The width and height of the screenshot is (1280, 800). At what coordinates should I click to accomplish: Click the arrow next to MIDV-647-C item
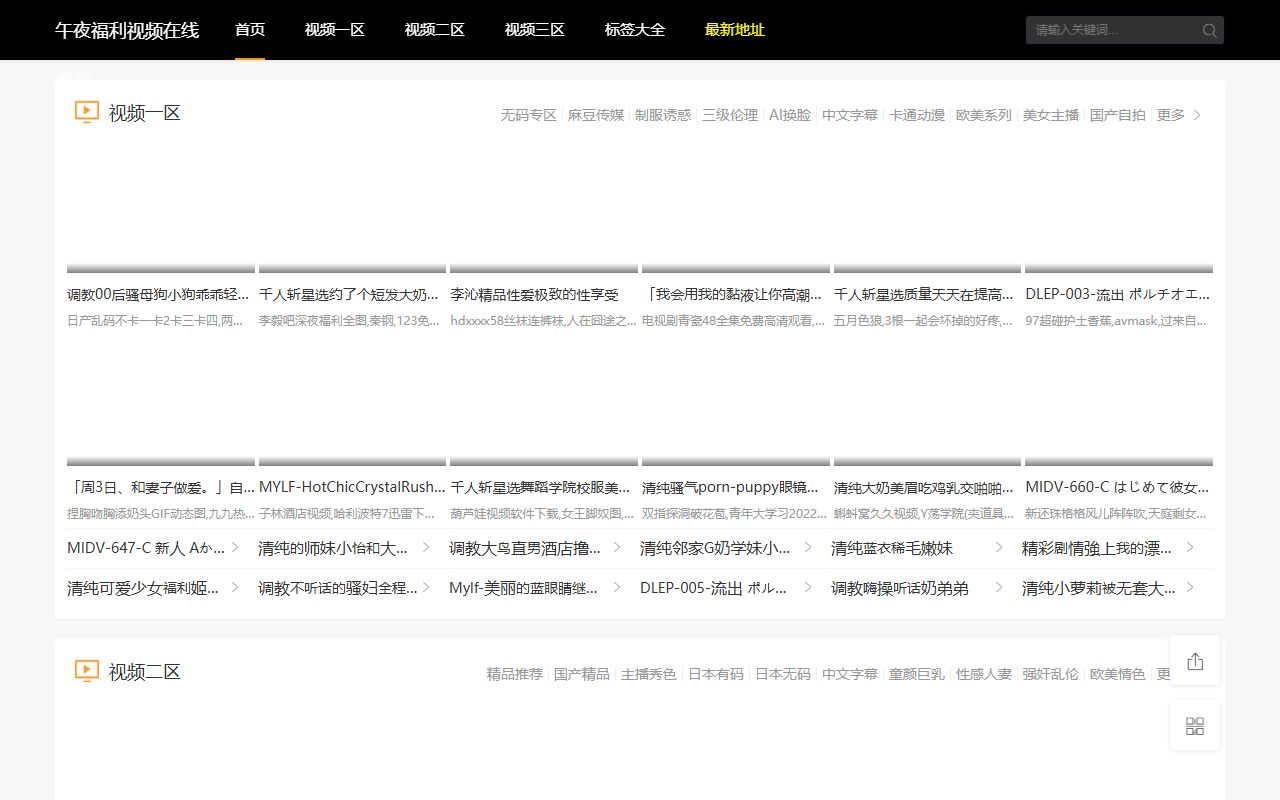click(235, 547)
